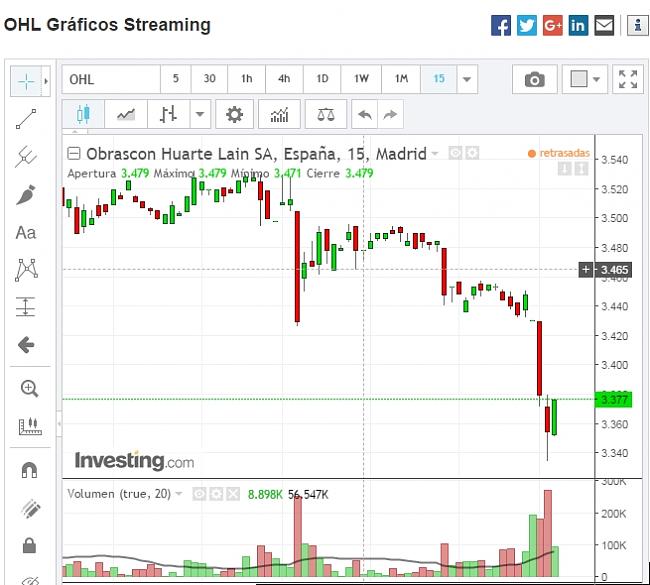This screenshot has width=650, height=585.
Task: Switch to 30 minute interval
Action: pos(209,79)
